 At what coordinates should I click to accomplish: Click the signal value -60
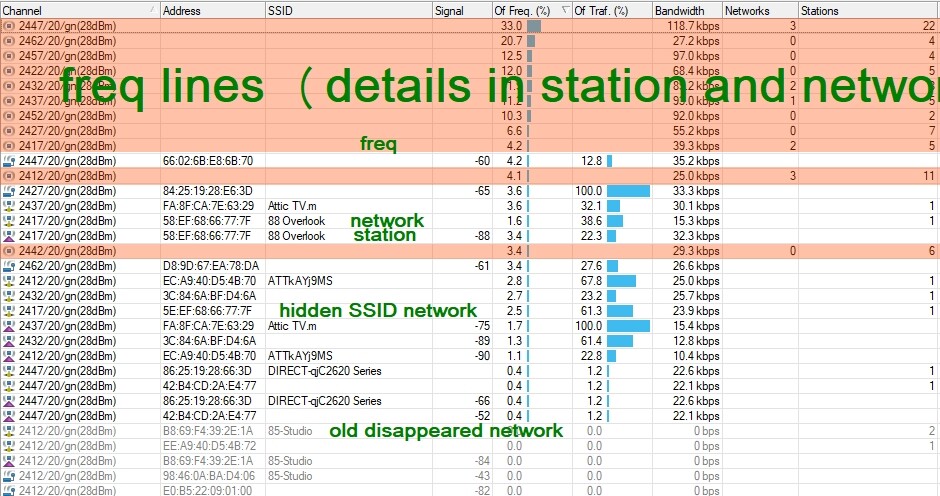[x=482, y=161]
